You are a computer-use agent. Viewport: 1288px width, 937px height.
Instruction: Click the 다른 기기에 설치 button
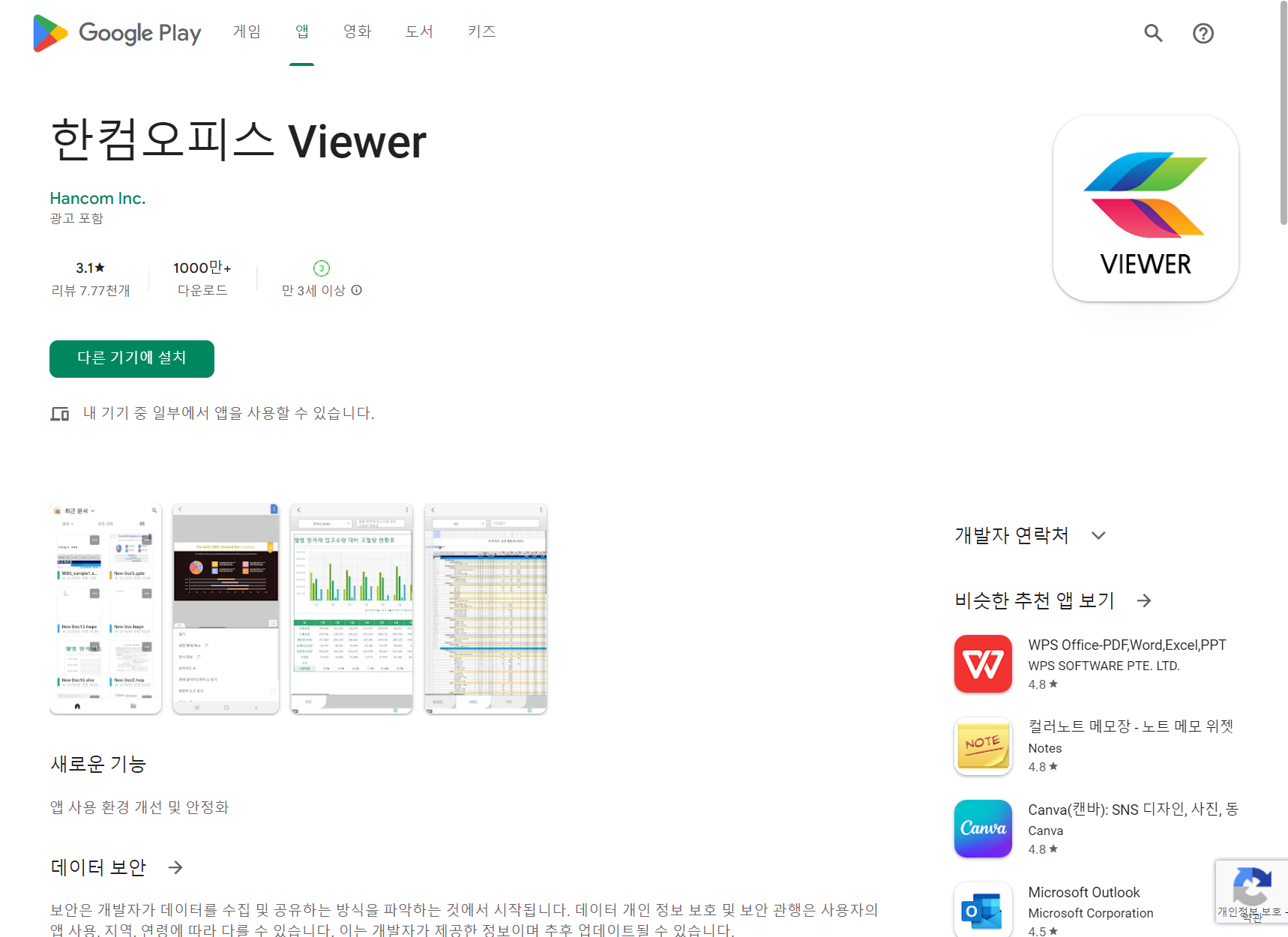tap(132, 358)
